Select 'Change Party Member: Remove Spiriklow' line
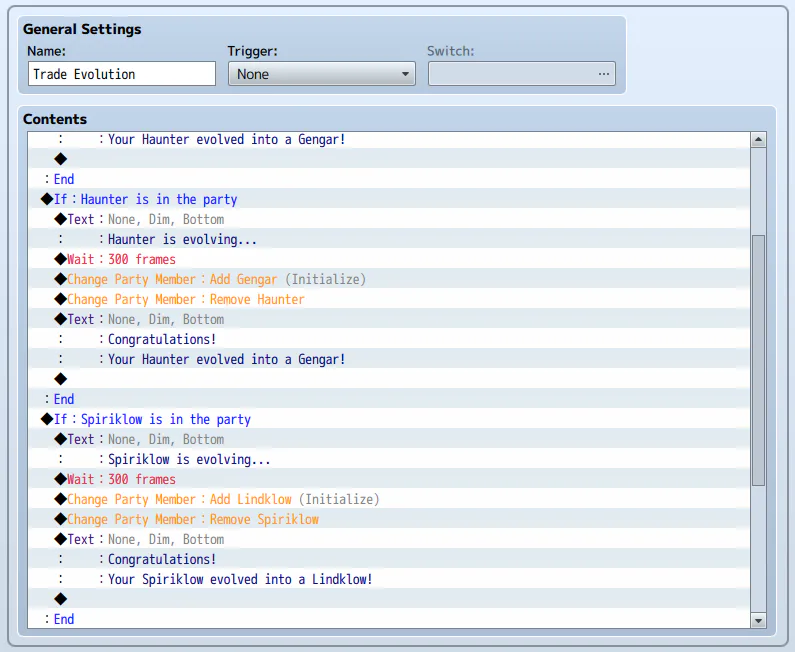795x652 pixels. [x=193, y=519]
